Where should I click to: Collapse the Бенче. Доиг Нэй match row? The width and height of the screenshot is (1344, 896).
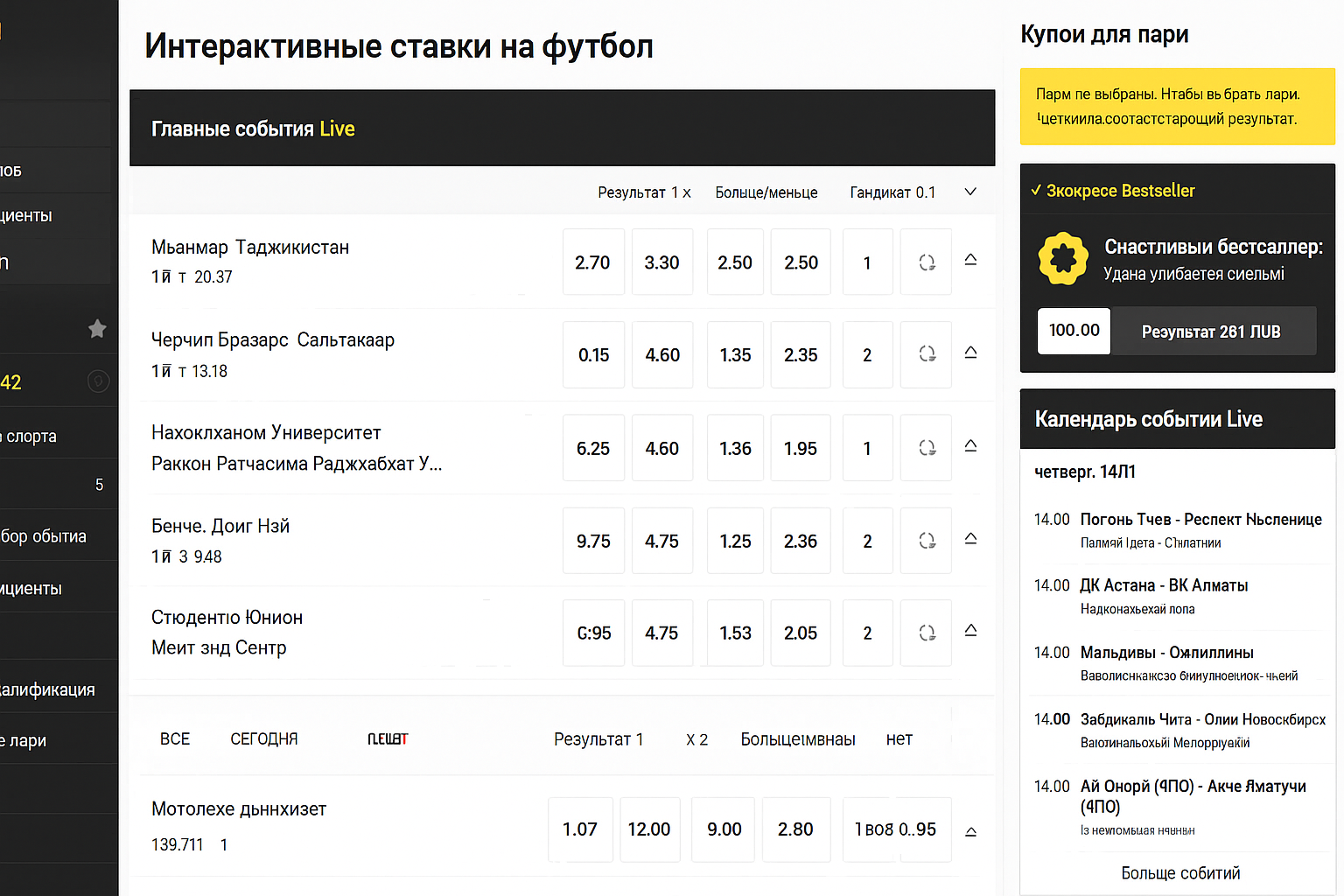(970, 539)
